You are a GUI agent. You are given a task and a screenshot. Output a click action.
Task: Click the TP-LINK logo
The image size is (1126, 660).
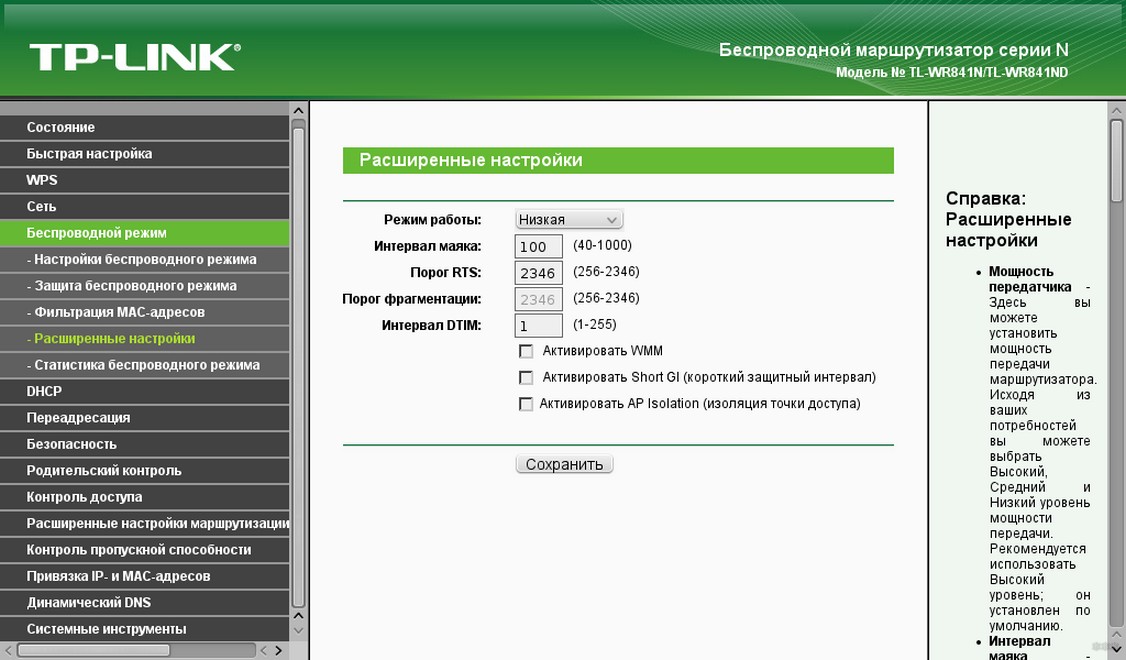(x=134, y=56)
